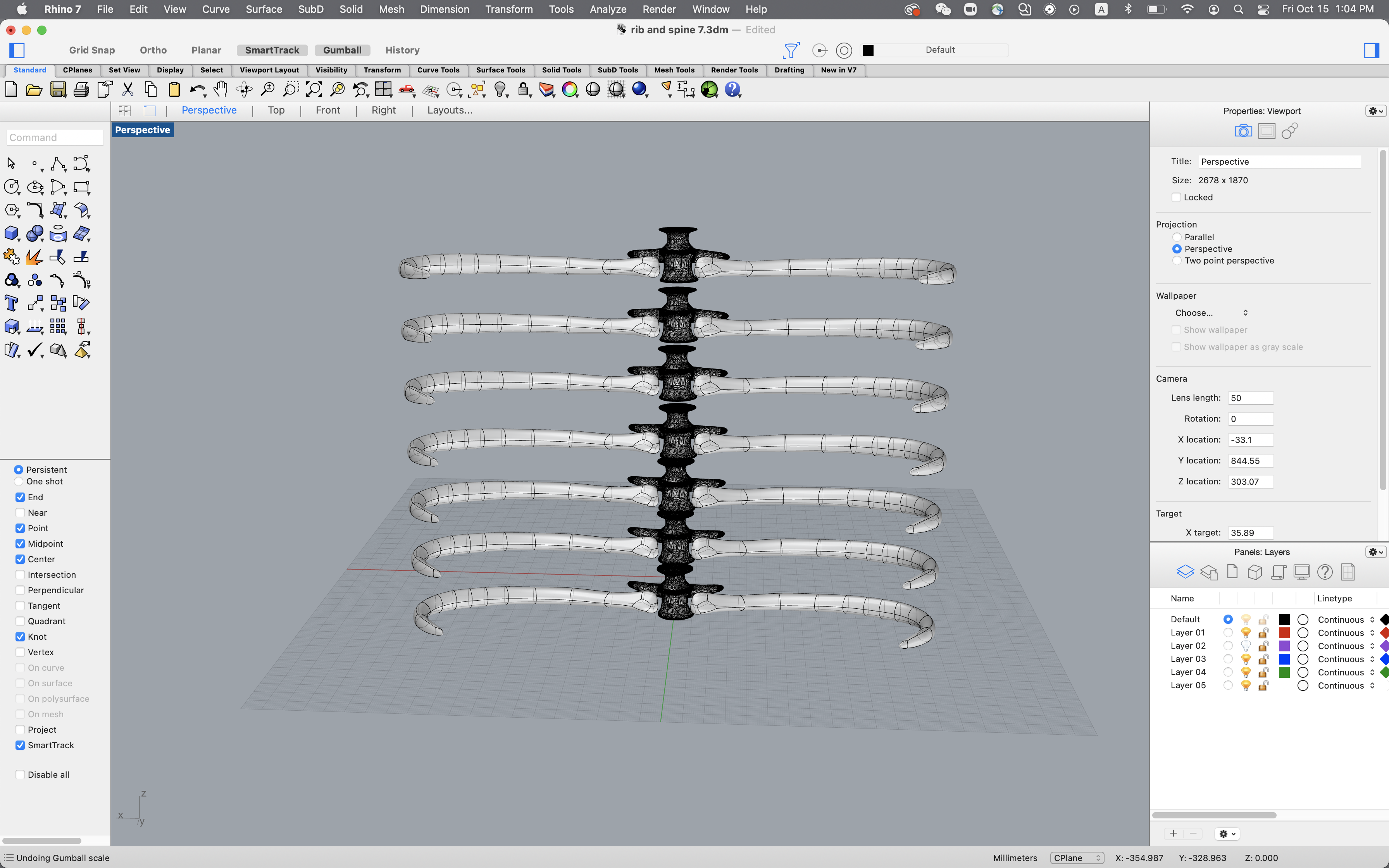This screenshot has height=868, width=1389.
Task: Click the blue render sphere icon
Action: 639,90
